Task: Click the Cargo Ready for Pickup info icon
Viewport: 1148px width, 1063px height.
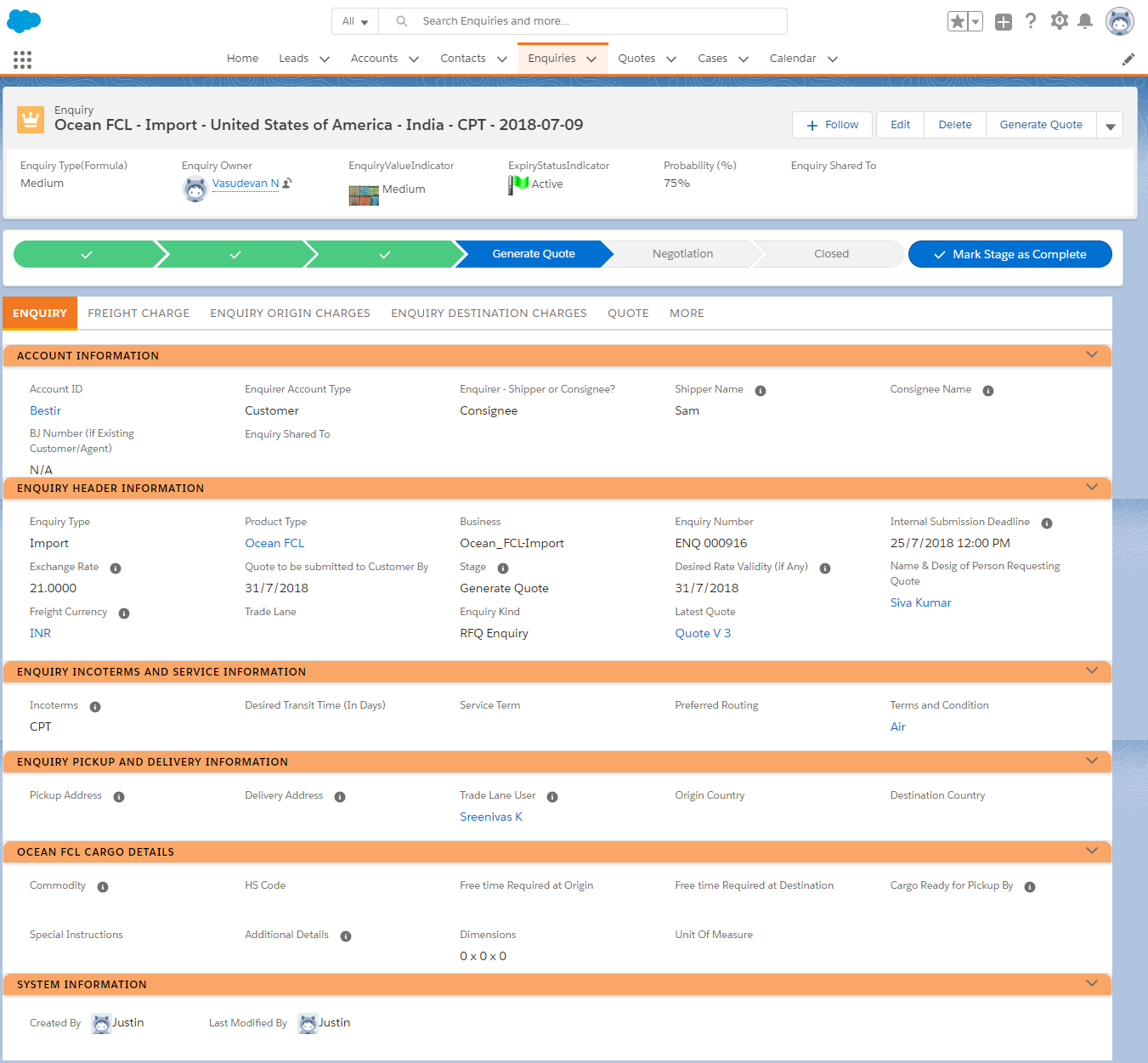Action: coord(1030,887)
